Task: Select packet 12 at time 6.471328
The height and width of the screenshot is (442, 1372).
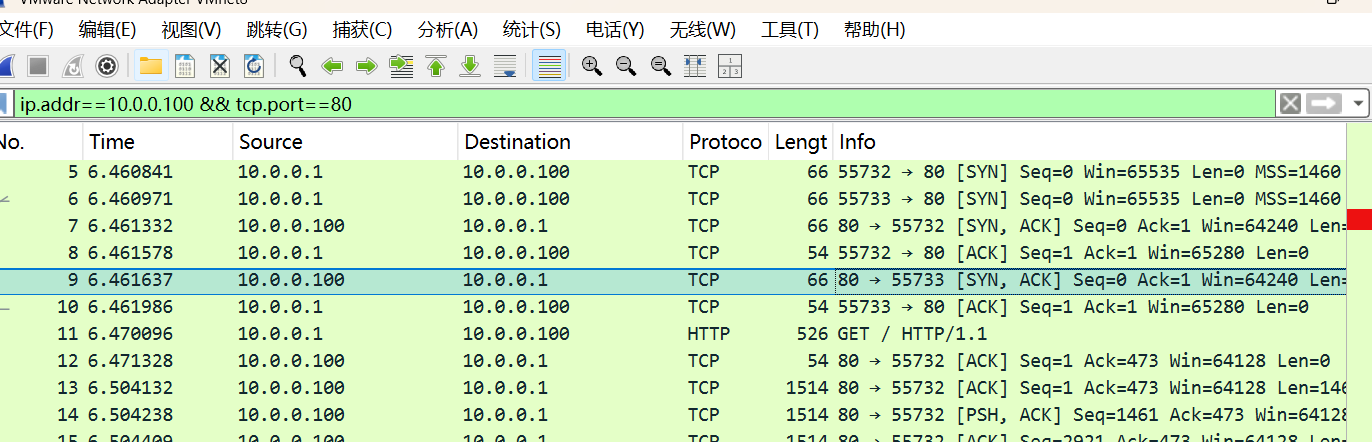Action: (x=672, y=361)
